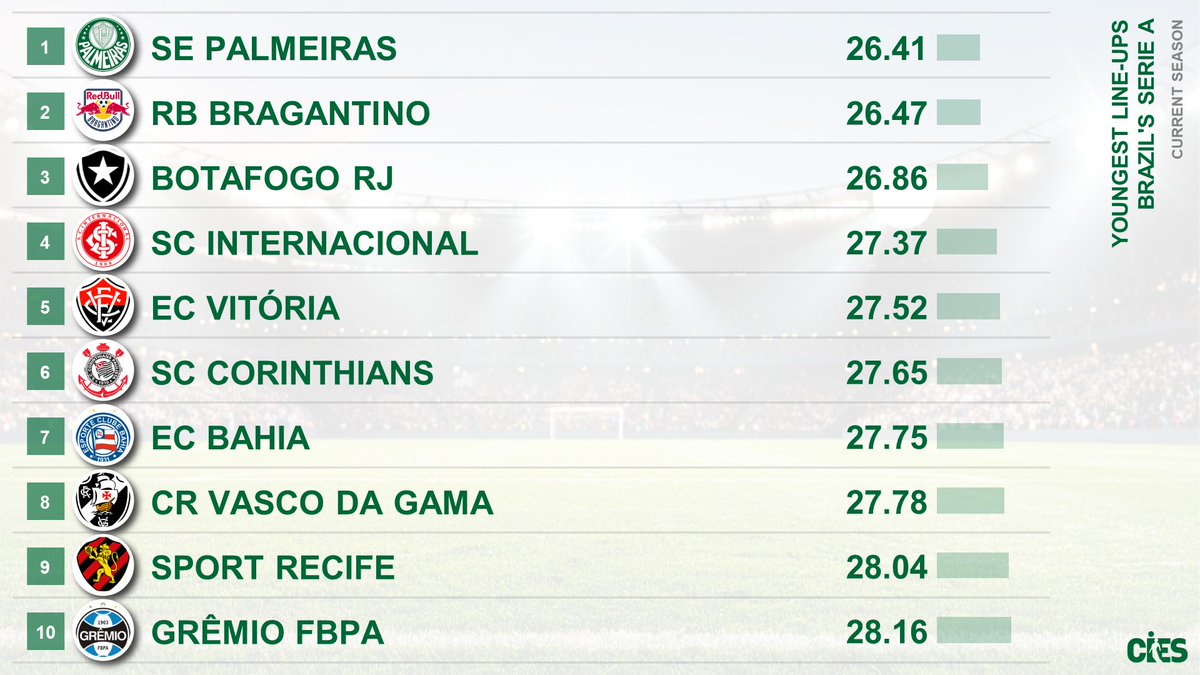Viewport: 1200px width, 675px height.
Task: Click the Vasco da Gama crest
Action: pyautogui.click(x=104, y=502)
